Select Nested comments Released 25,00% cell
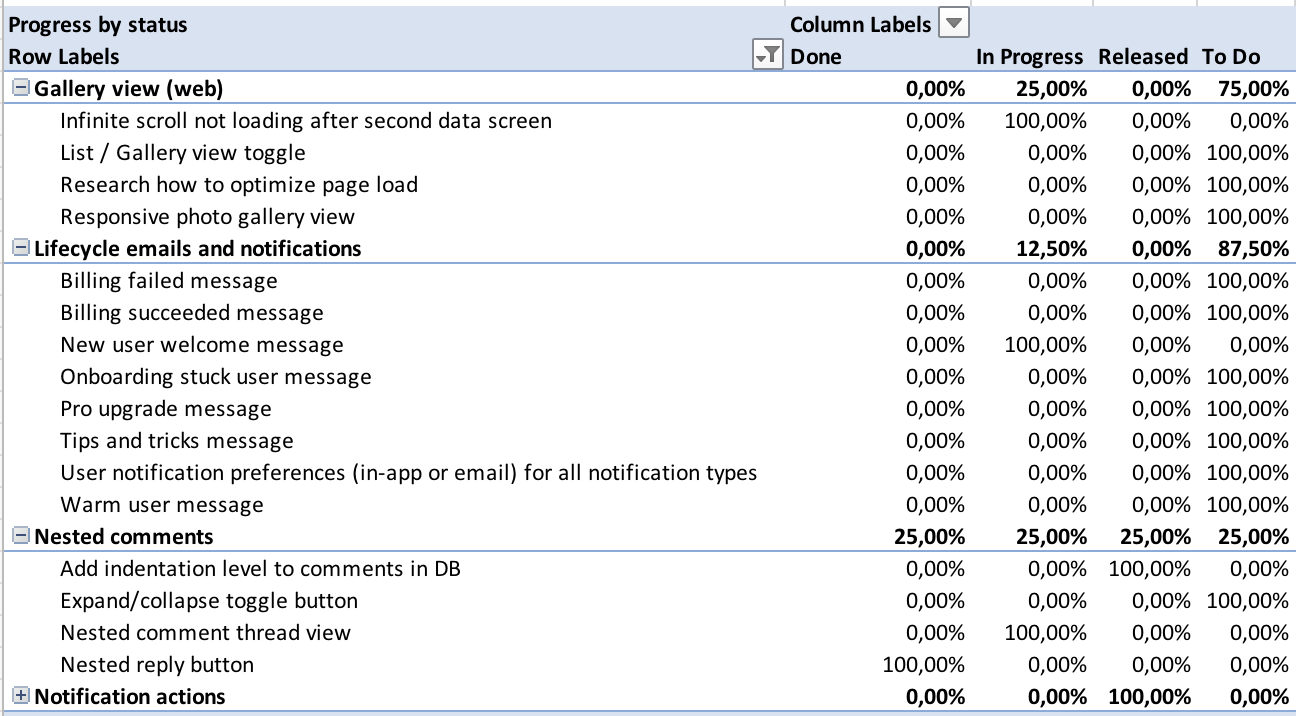Viewport: 1296px width, 716px height. (x=1156, y=537)
